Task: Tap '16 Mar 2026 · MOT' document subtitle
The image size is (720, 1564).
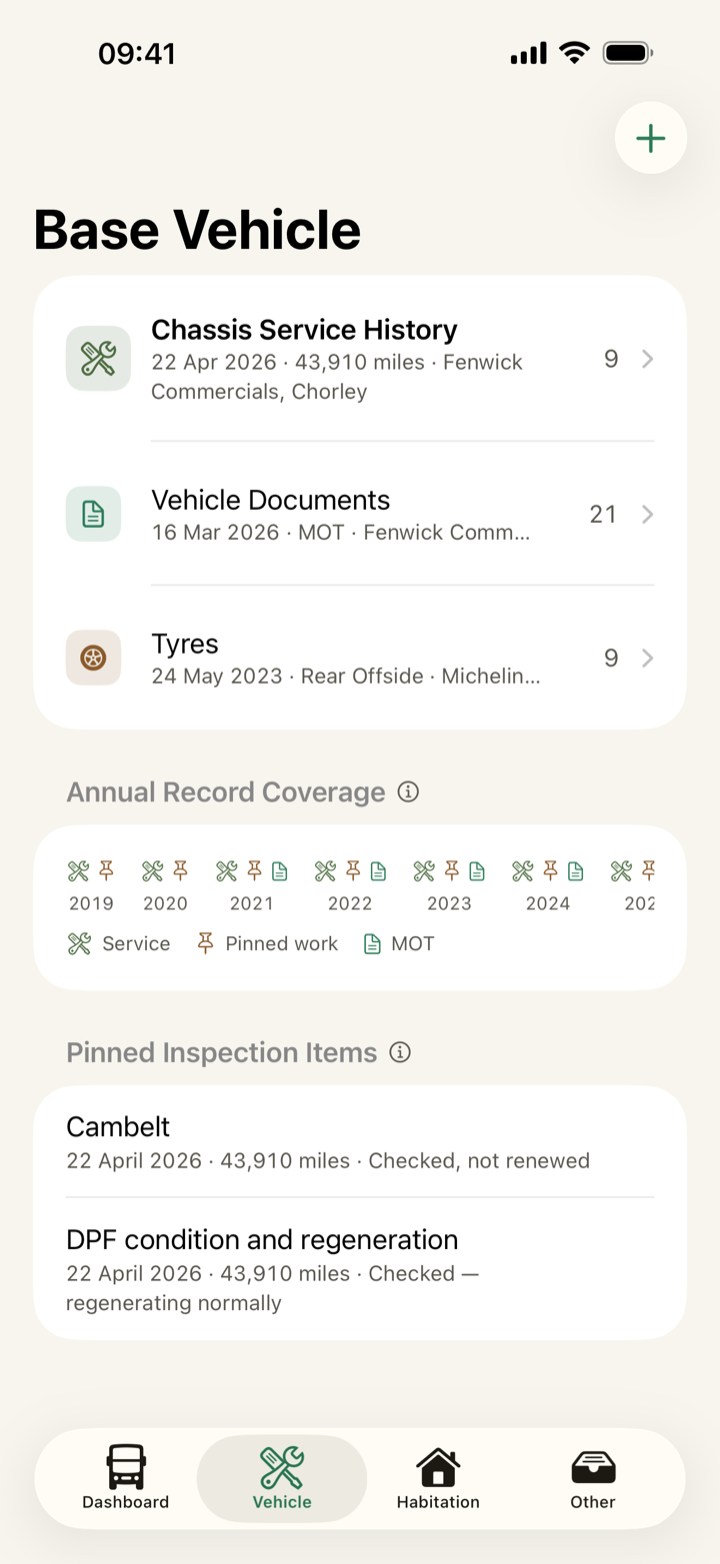Action: [247, 532]
